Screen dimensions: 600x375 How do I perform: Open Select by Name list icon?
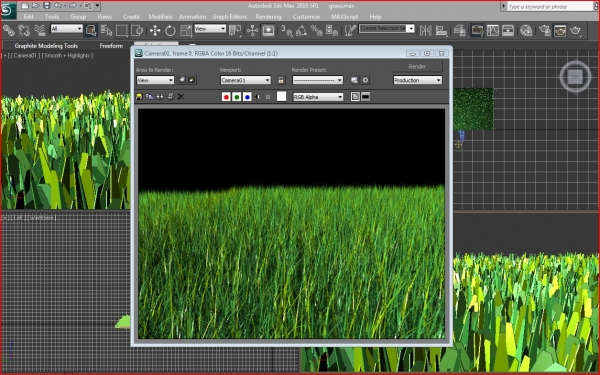pyautogui.click(x=106, y=30)
